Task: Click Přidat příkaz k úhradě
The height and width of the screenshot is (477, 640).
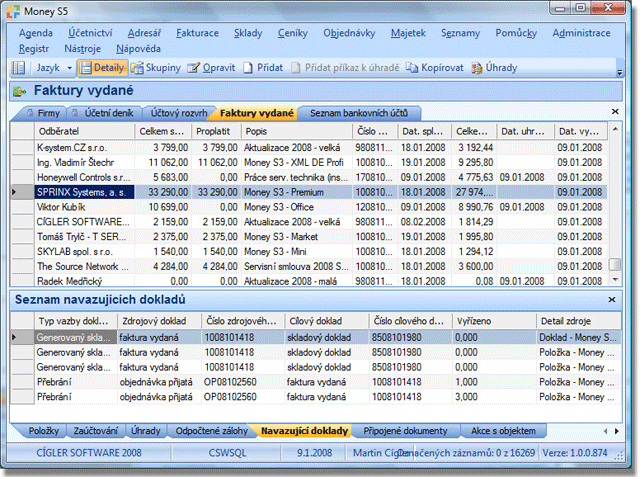Action: coord(345,68)
